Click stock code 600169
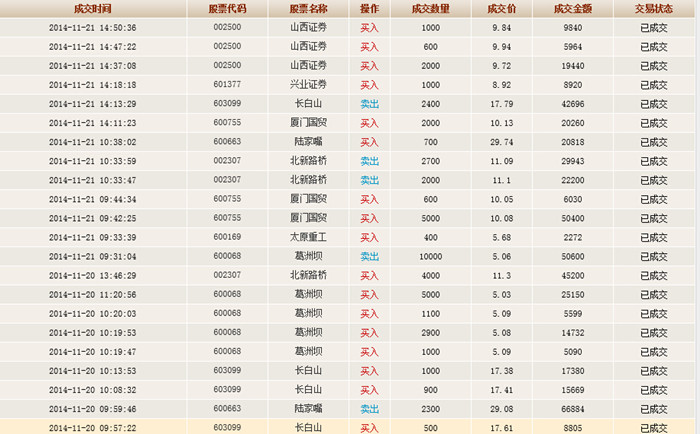Image resolution: width=700 pixels, height=434 pixels. click(227, 237)
